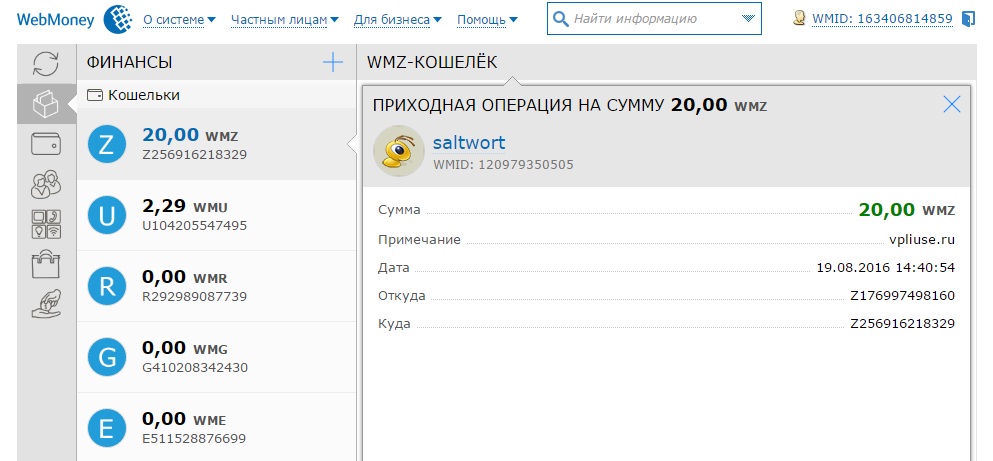The width and height of the screenshot is (993, 461).
Task: Select the 0,00 WMG wallet row
Action: pos(216,357)
